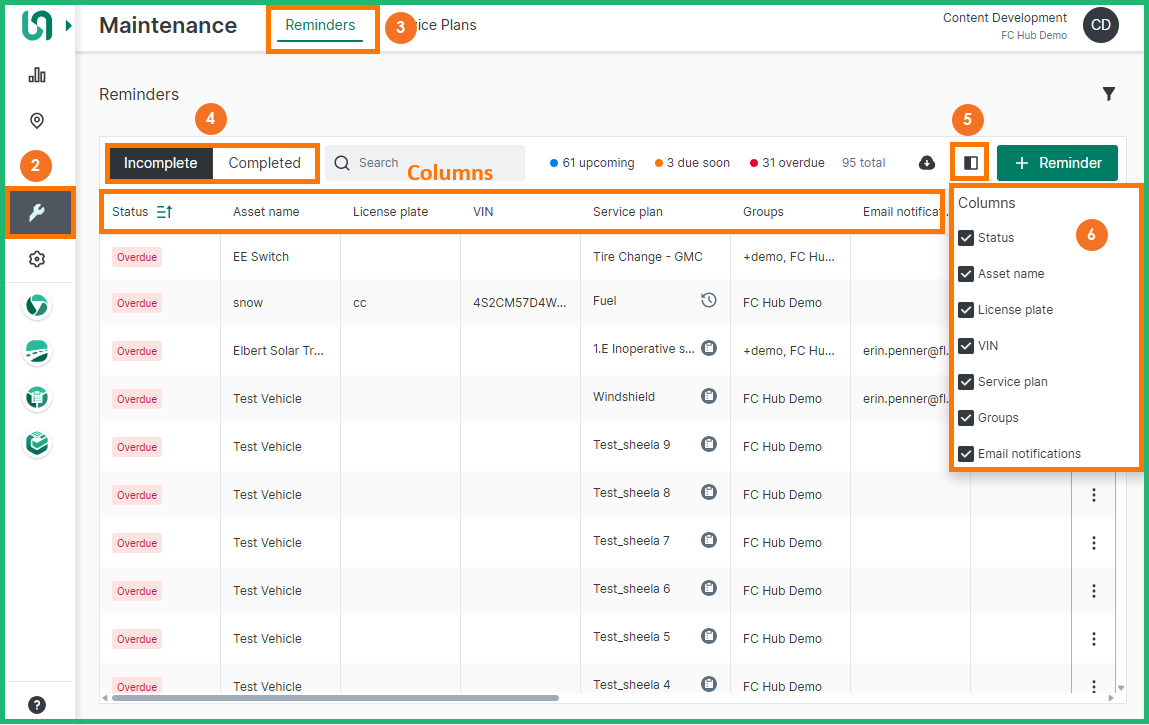Open the help question mark icon
1149x725 pixels.
coord(37,704)
